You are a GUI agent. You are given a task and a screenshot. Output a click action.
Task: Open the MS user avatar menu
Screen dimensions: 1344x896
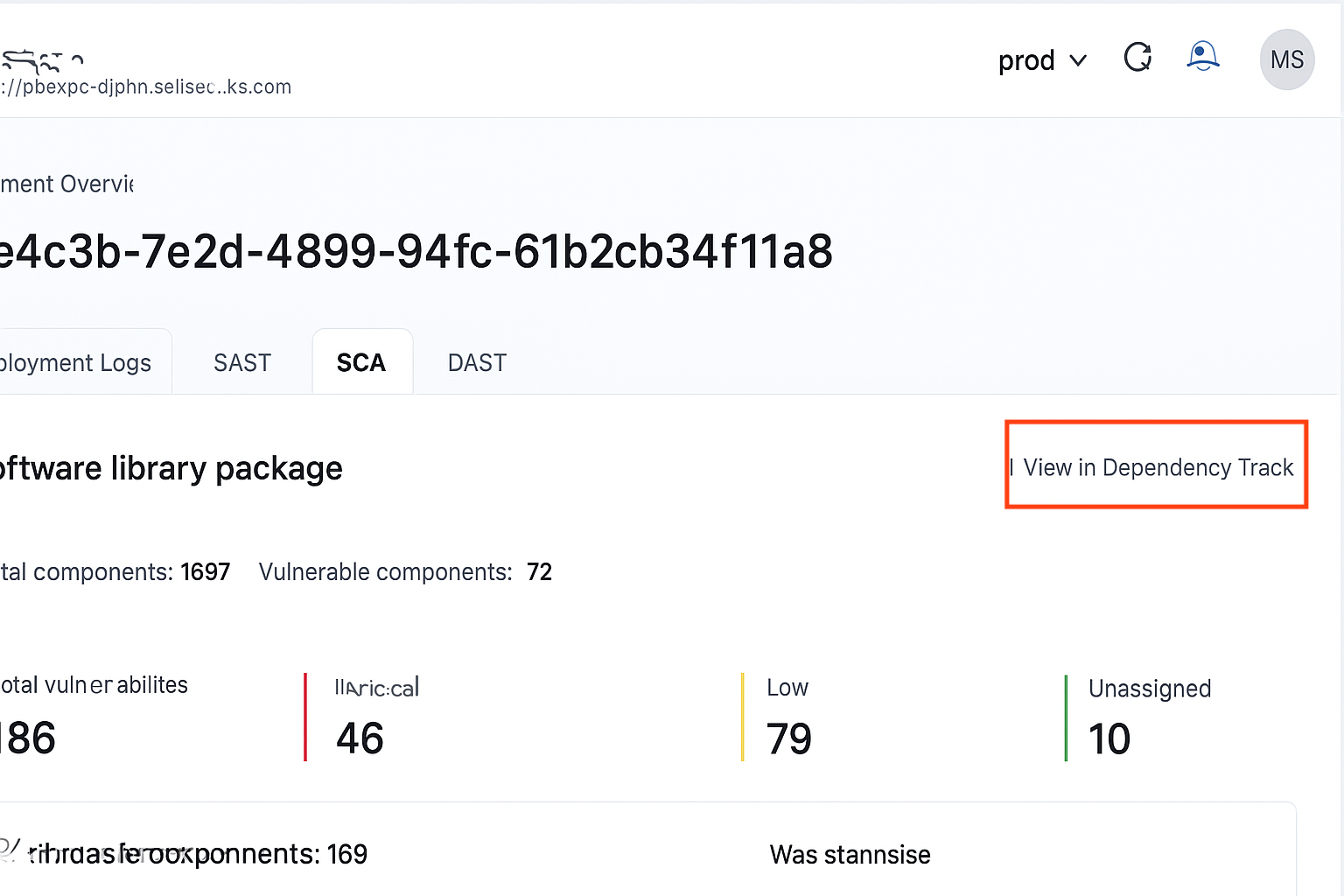[x=1286, y=59]
